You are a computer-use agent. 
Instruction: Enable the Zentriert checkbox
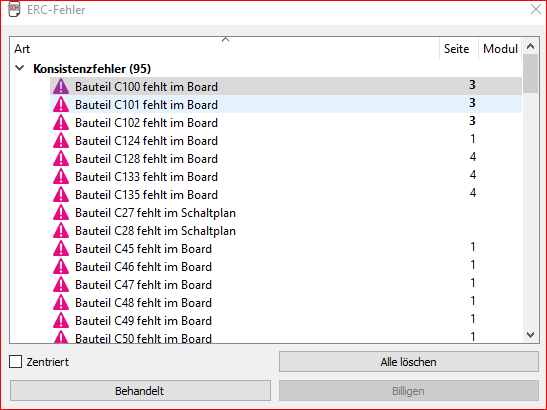pos(15,362)
